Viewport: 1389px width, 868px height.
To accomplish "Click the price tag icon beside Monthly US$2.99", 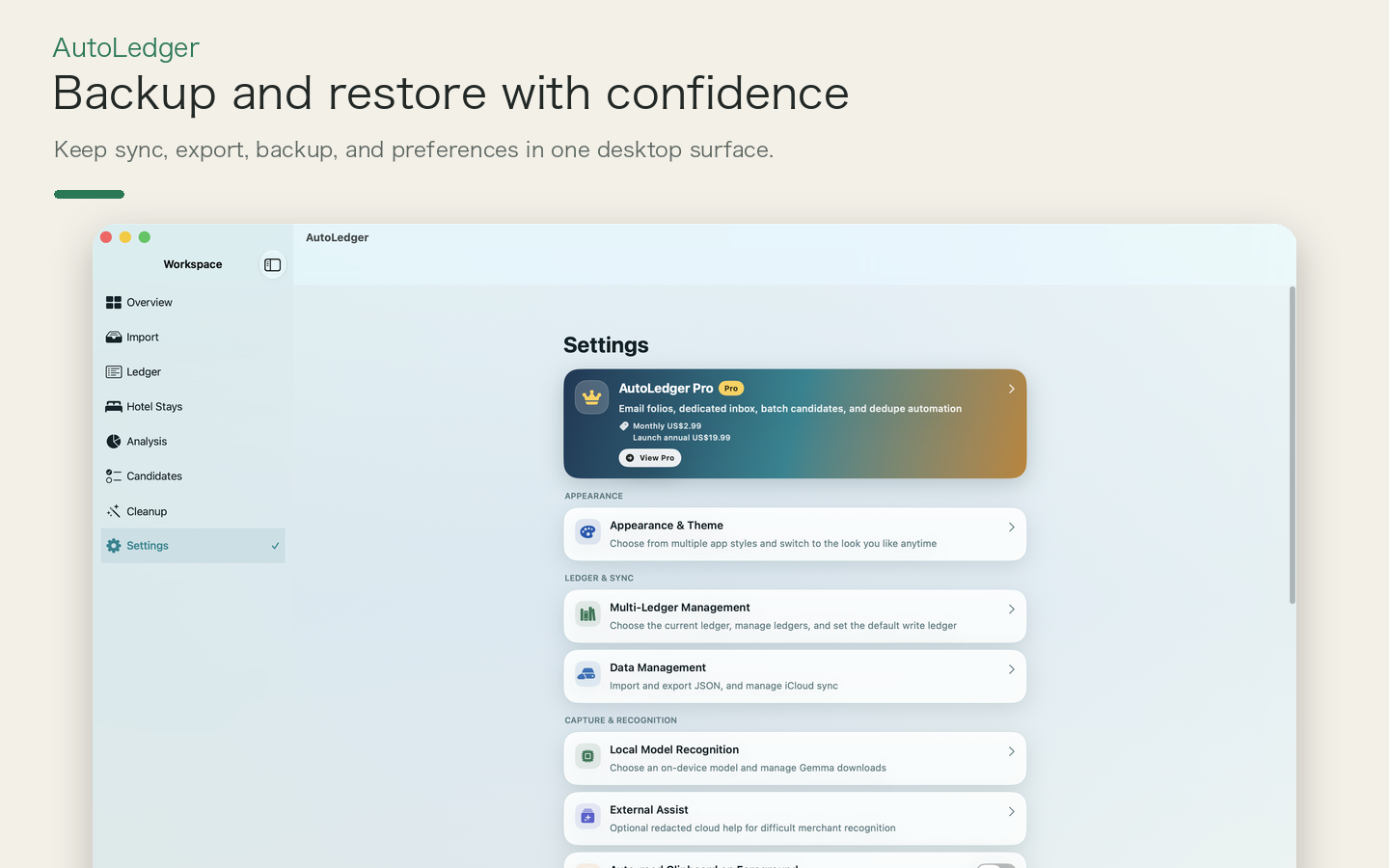I will coord(624,426).
